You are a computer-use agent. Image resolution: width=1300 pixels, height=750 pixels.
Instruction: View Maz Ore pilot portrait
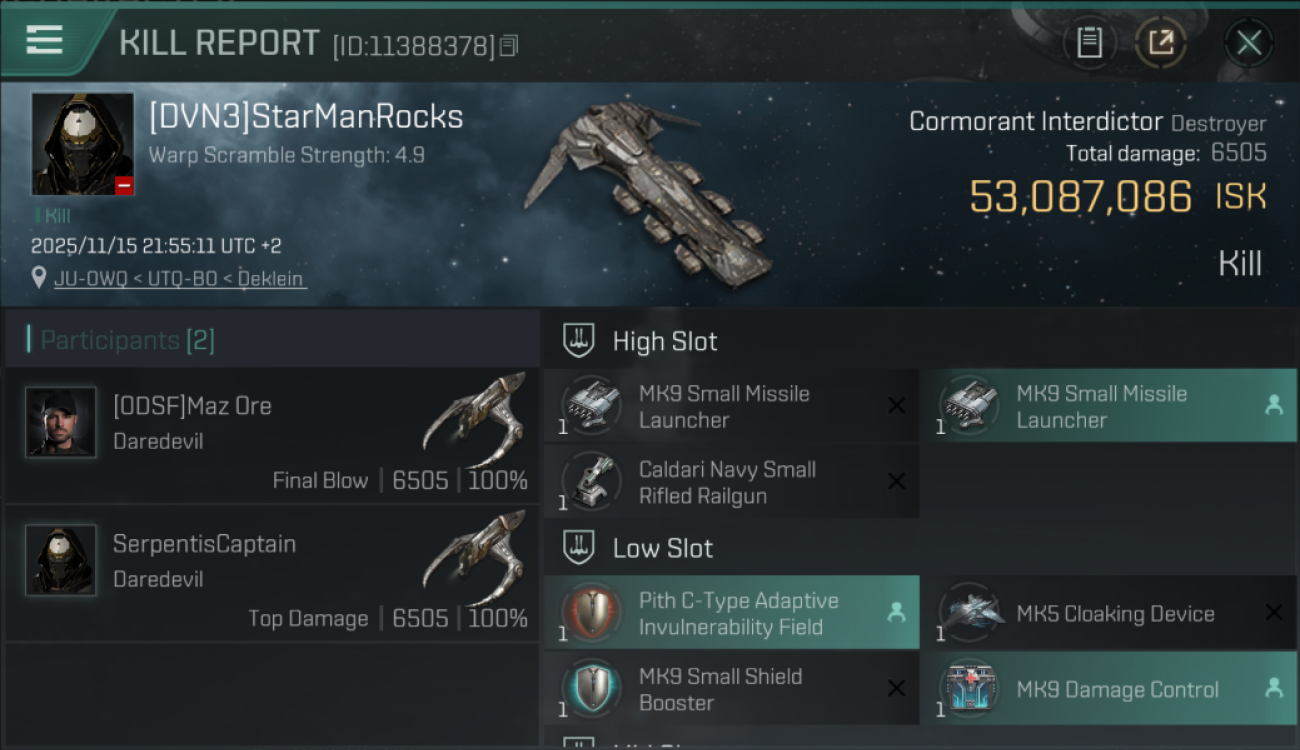click(61, 422)
